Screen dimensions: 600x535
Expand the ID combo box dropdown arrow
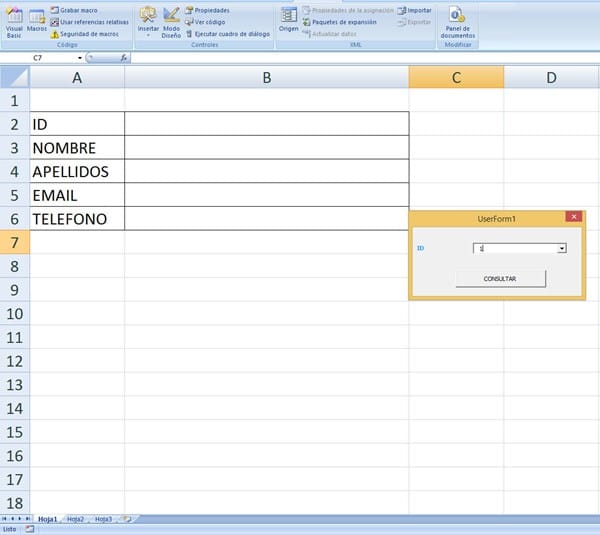(x=562, y=248)
